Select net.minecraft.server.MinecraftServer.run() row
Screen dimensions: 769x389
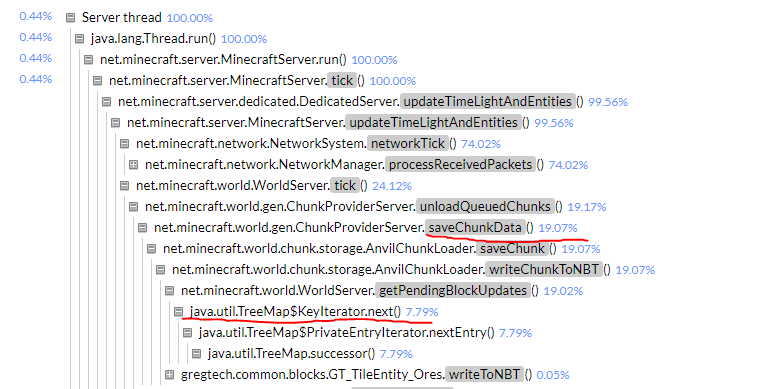tap(223, 60)
